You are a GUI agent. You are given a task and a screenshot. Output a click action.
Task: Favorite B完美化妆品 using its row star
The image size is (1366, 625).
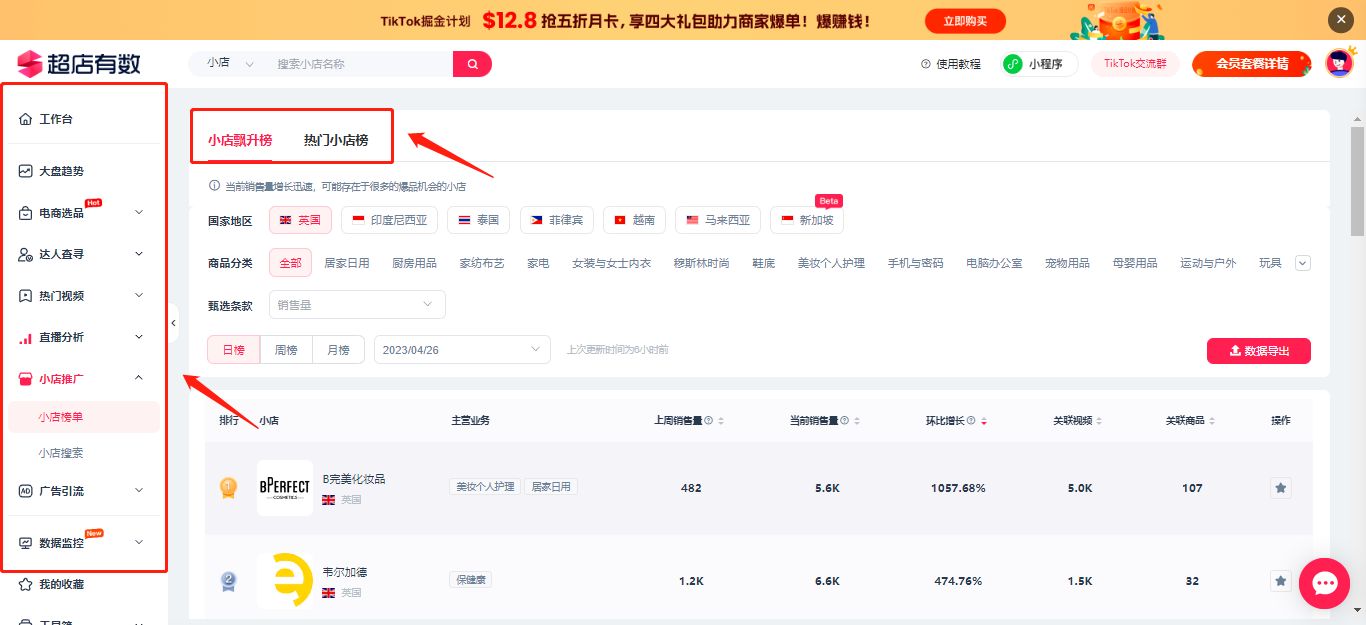point(1281,487)
